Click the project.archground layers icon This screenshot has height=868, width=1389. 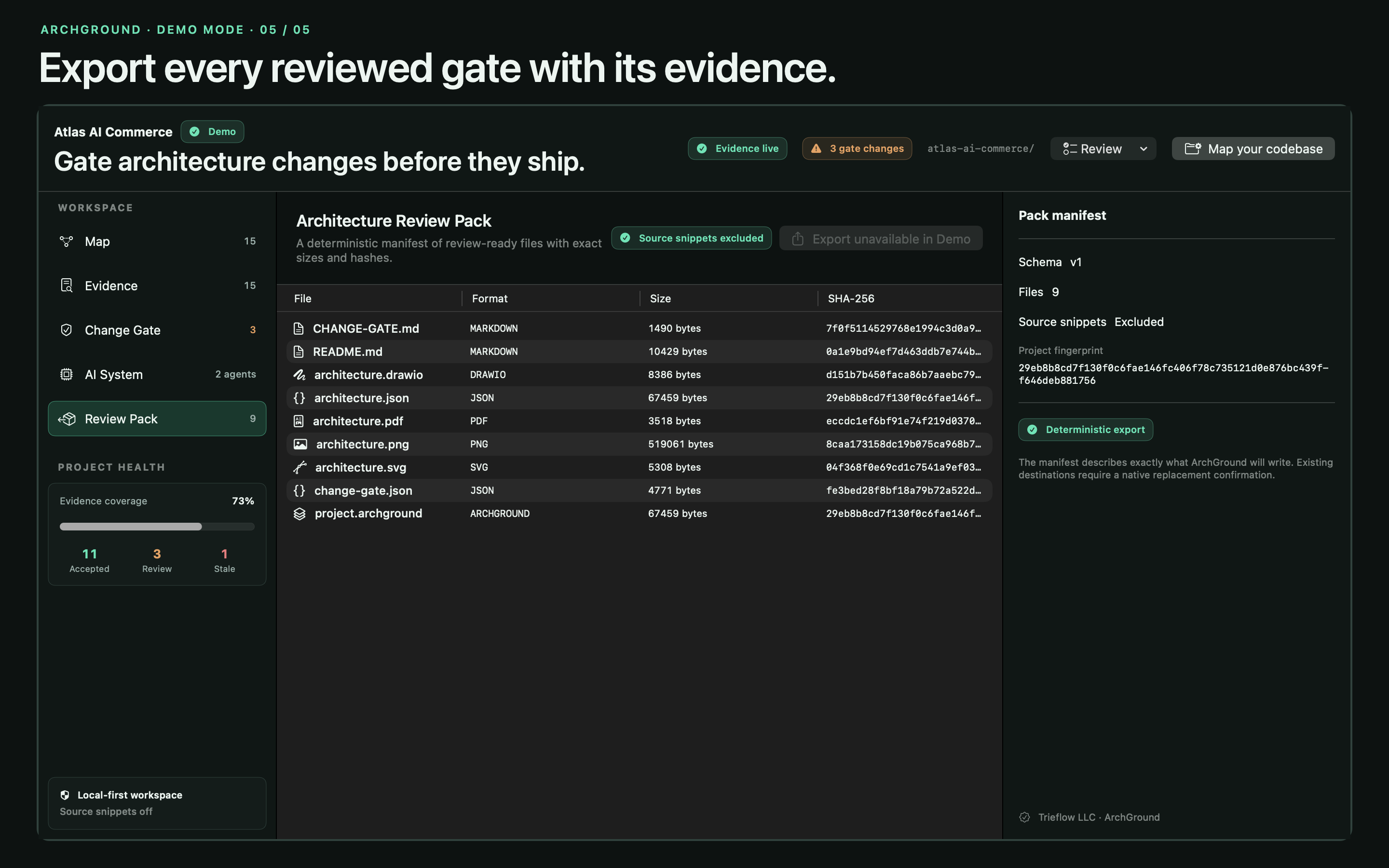point(300,514)
